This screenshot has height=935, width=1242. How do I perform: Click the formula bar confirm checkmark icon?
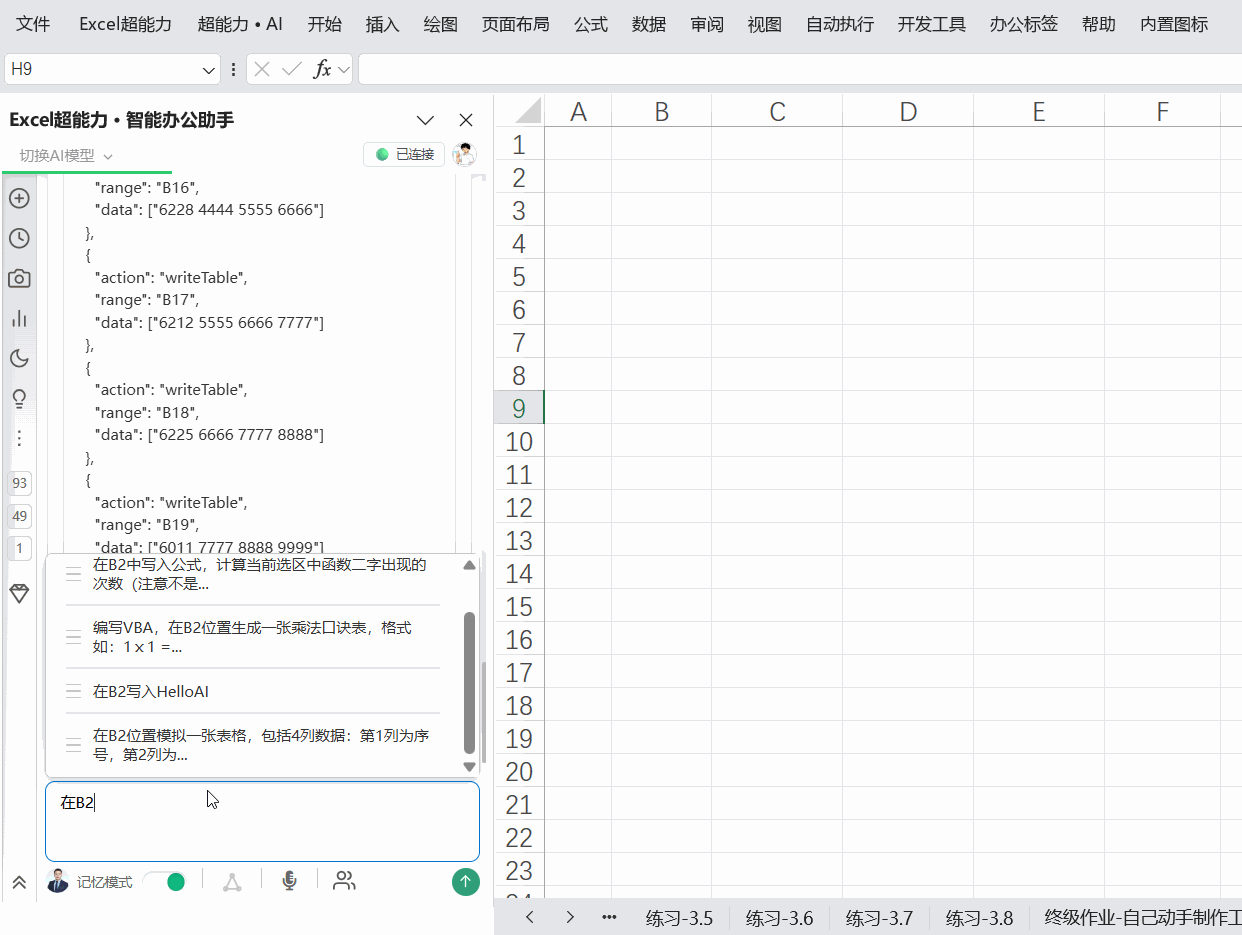coord(292,69)
